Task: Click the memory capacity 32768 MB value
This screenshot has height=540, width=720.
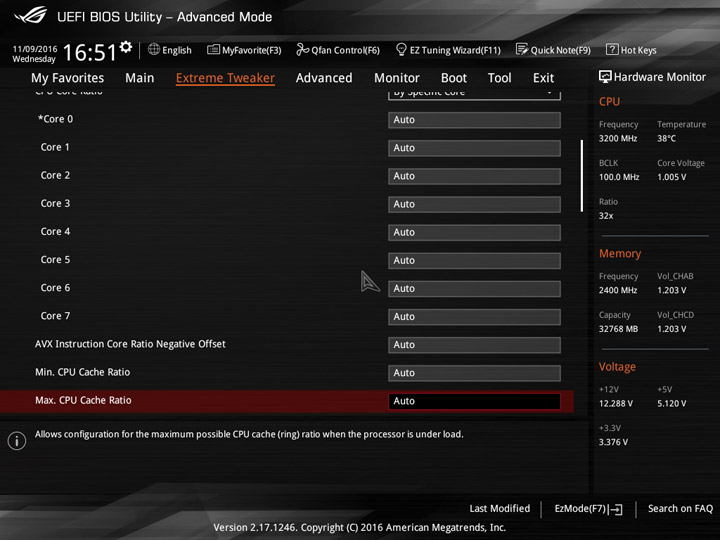Action: coord(618,329)
